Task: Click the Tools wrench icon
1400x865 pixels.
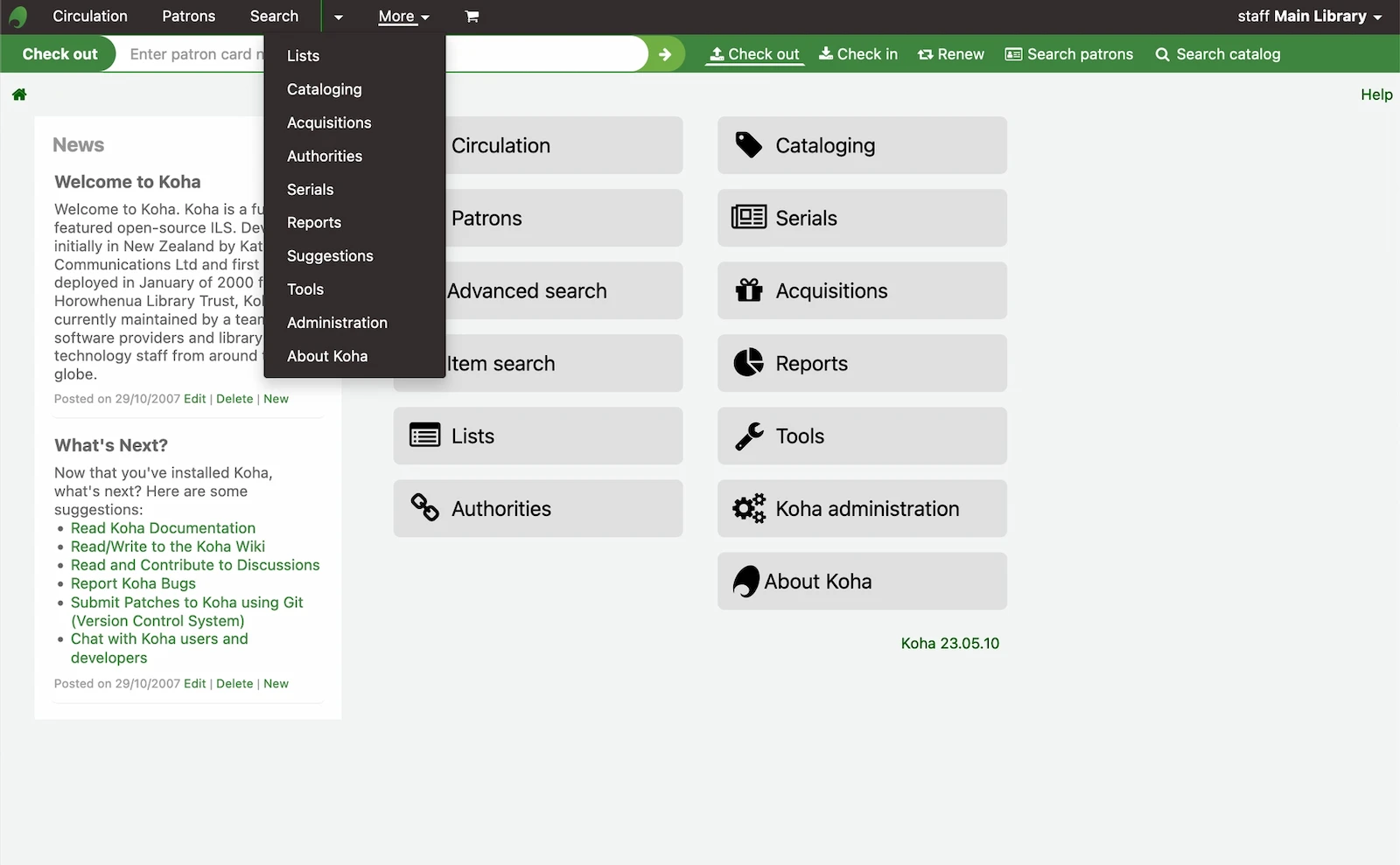Action: coord(749,436)
